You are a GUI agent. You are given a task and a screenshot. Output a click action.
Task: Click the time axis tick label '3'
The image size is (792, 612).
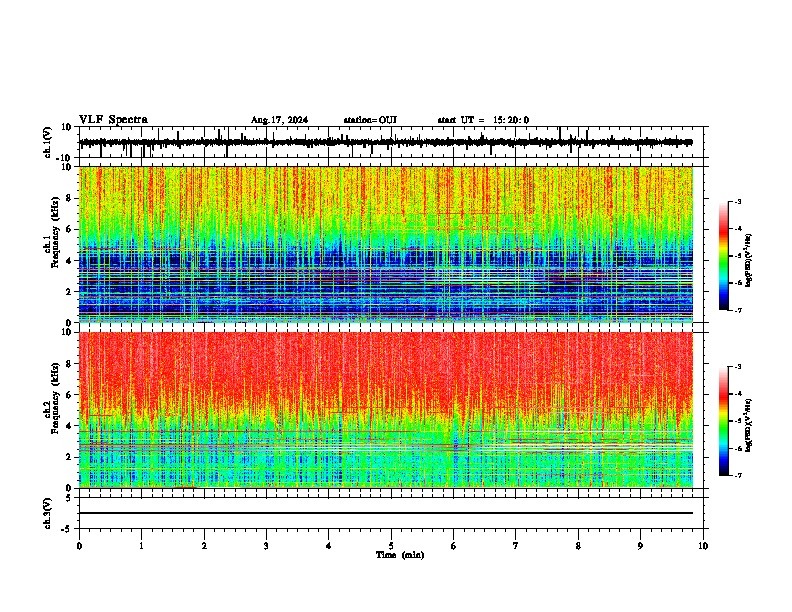[266, 546]
